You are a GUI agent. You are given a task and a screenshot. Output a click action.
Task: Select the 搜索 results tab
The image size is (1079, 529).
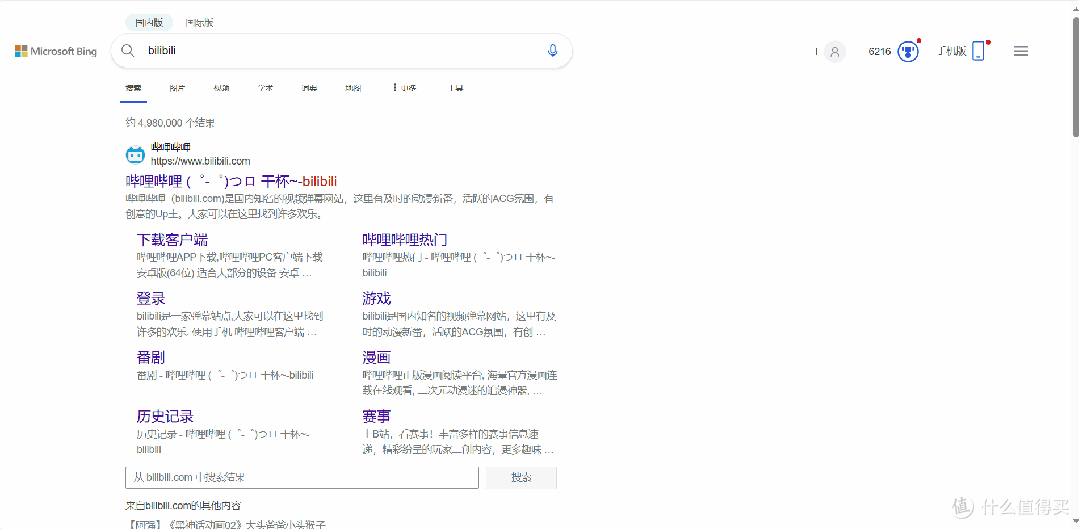click(x=133, y=88)
